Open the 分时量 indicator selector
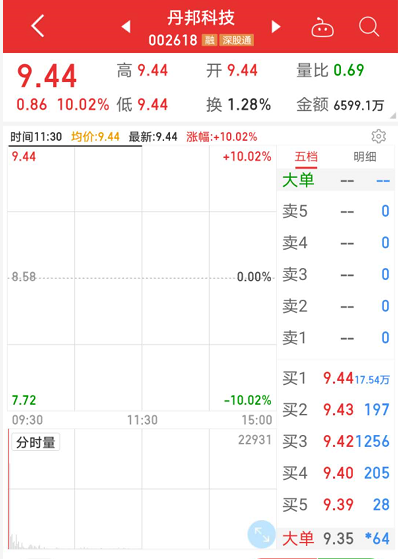Screen dimensions: 398x559 point(35,442)
